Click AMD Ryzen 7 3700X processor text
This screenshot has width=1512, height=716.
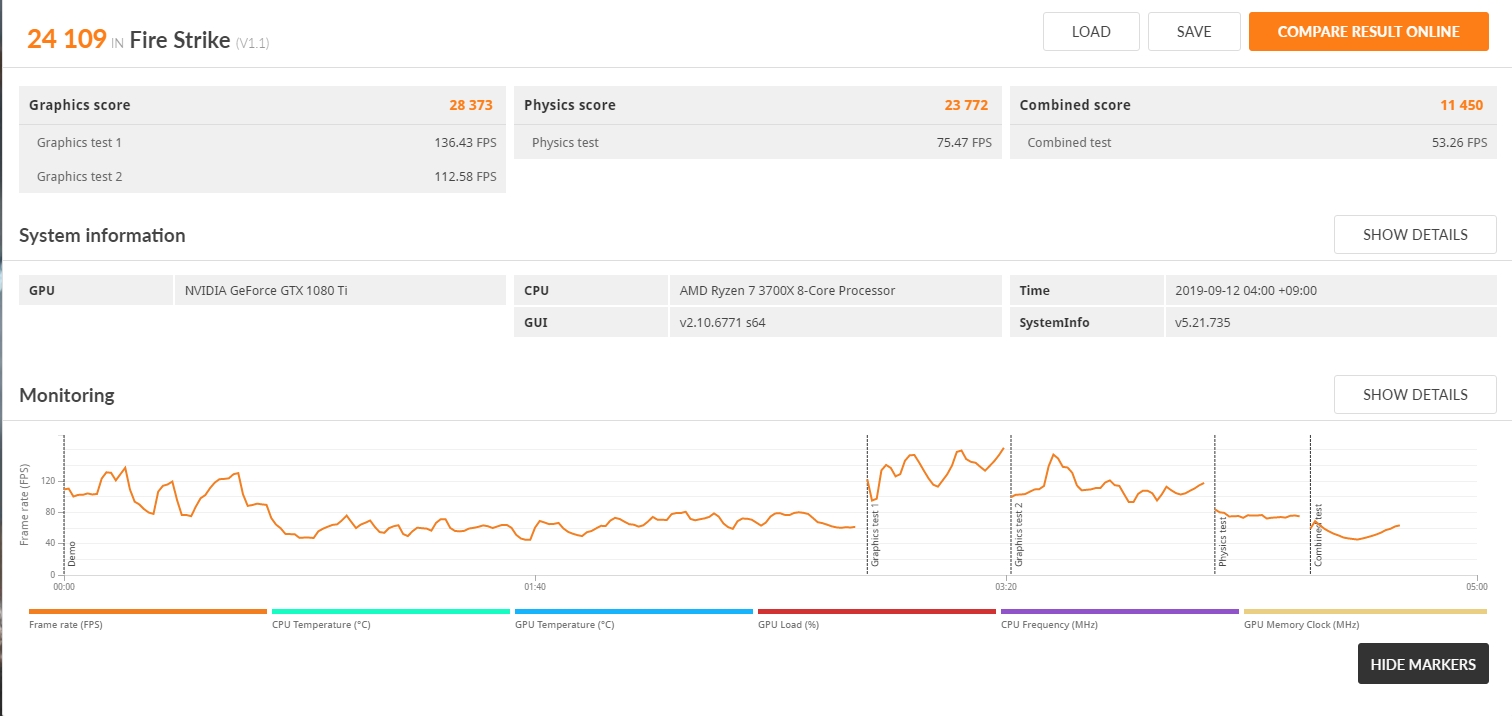(x=787, y=290)
